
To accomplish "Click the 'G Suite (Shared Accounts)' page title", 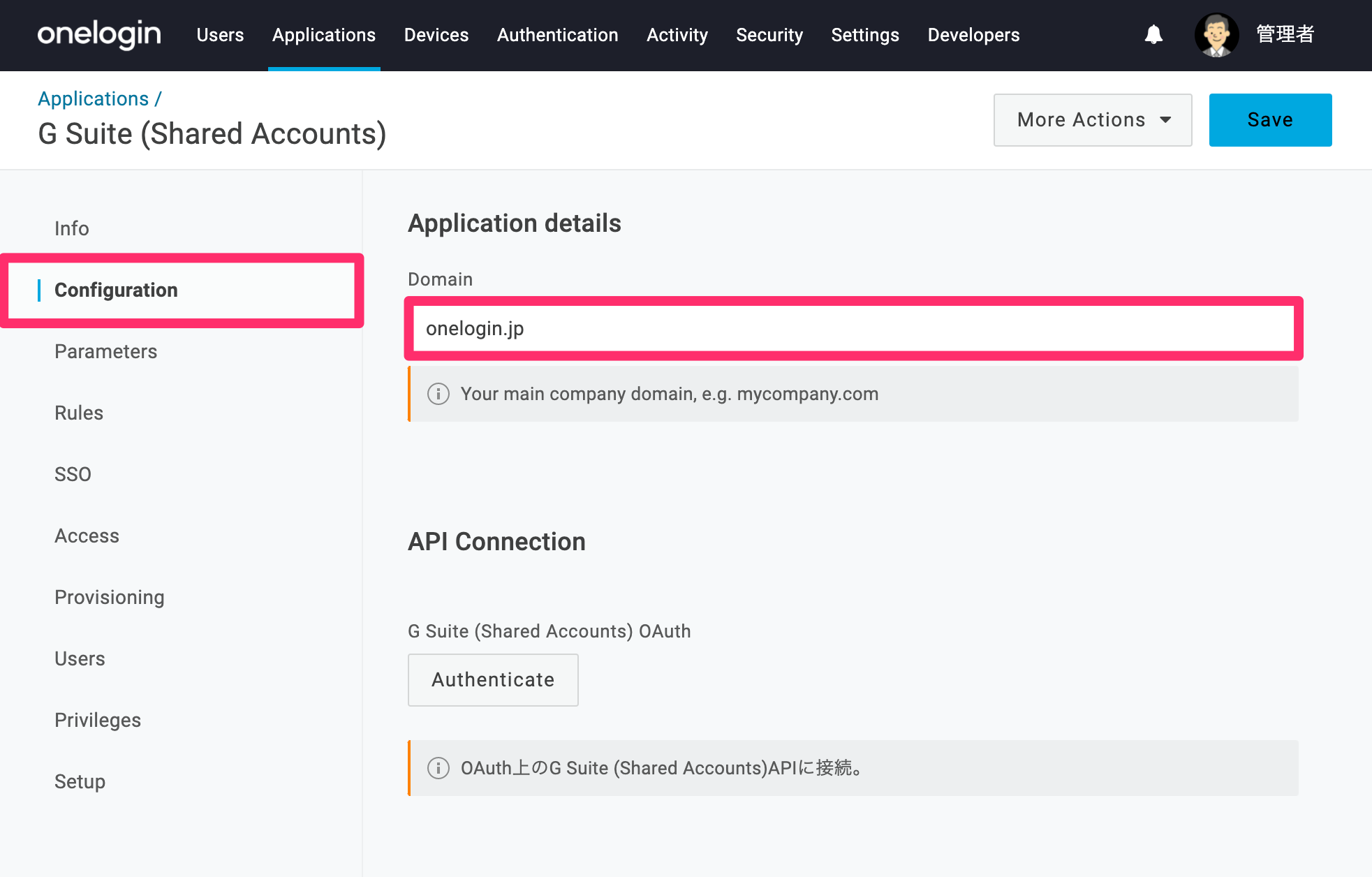I will [212, 134].
